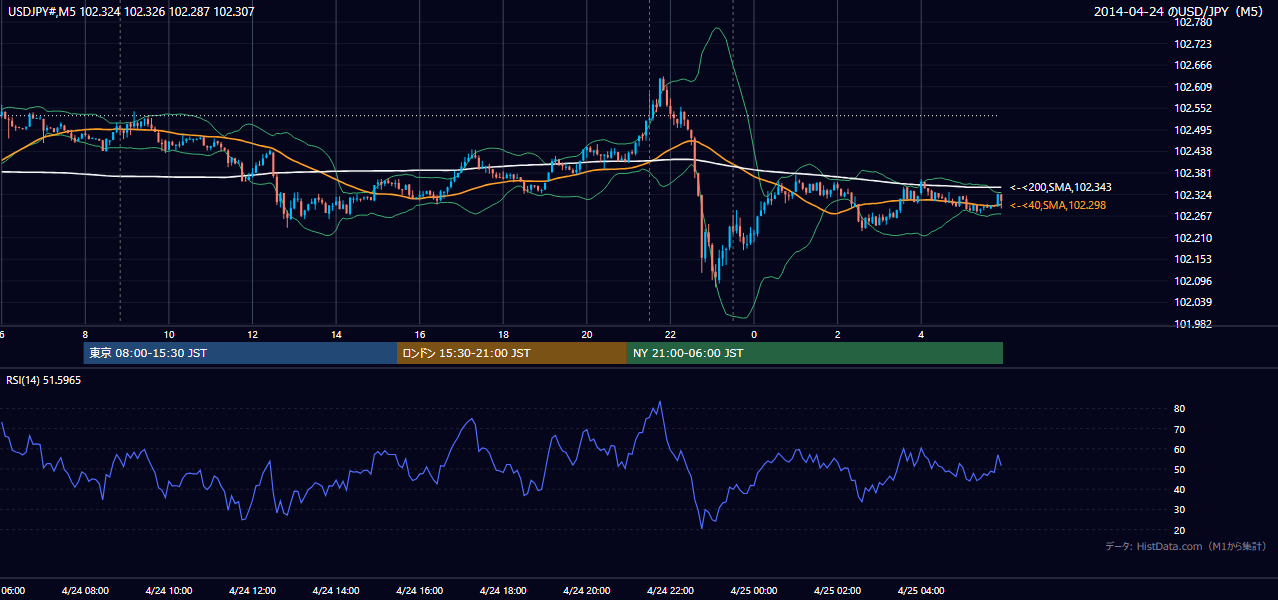The height and width of the screenshot is (600, 1278).
Task: Click hour label 18 under price chart
Action: [504, 334]
